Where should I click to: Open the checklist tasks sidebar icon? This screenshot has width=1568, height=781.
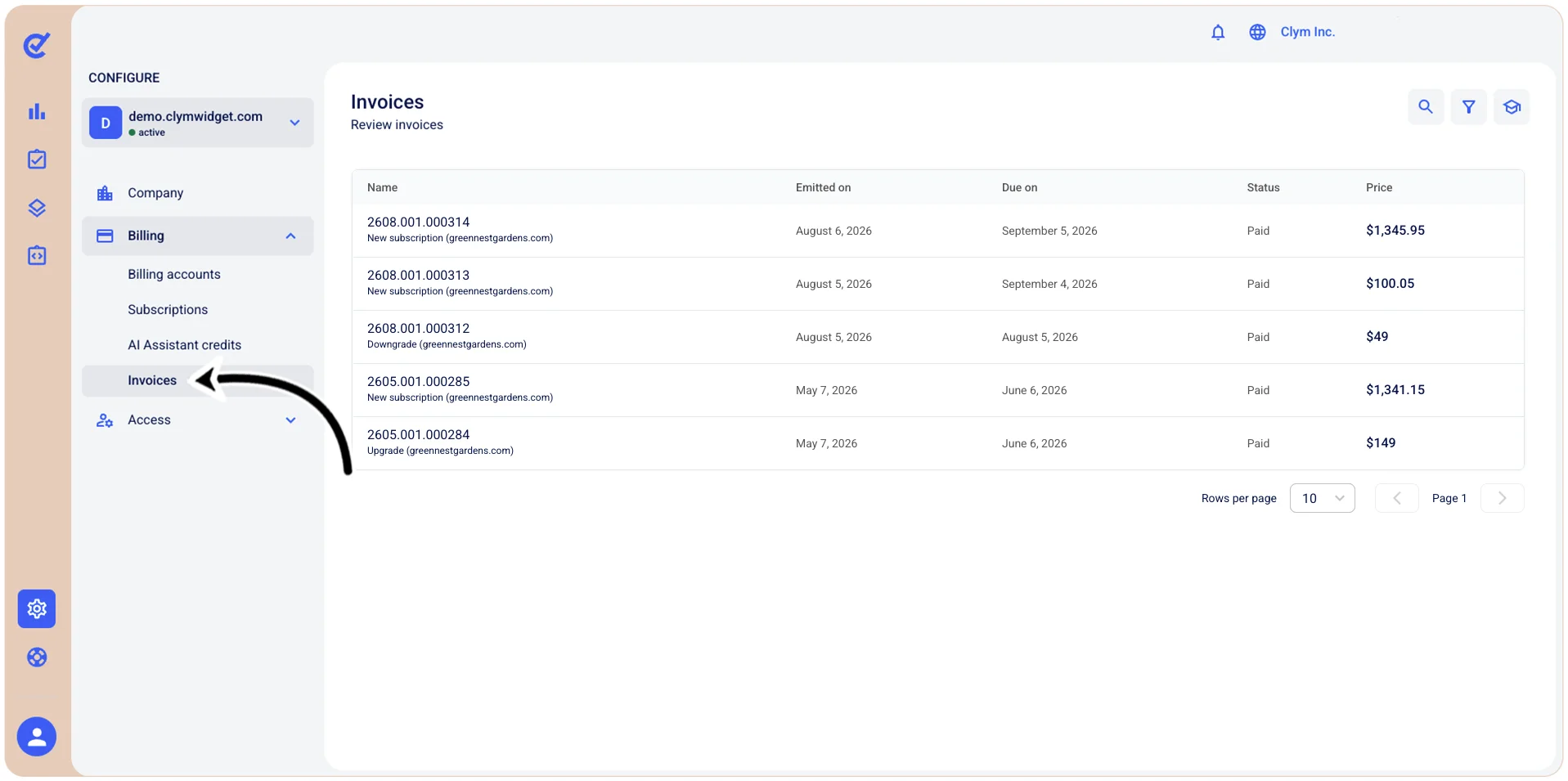(37, 159)
